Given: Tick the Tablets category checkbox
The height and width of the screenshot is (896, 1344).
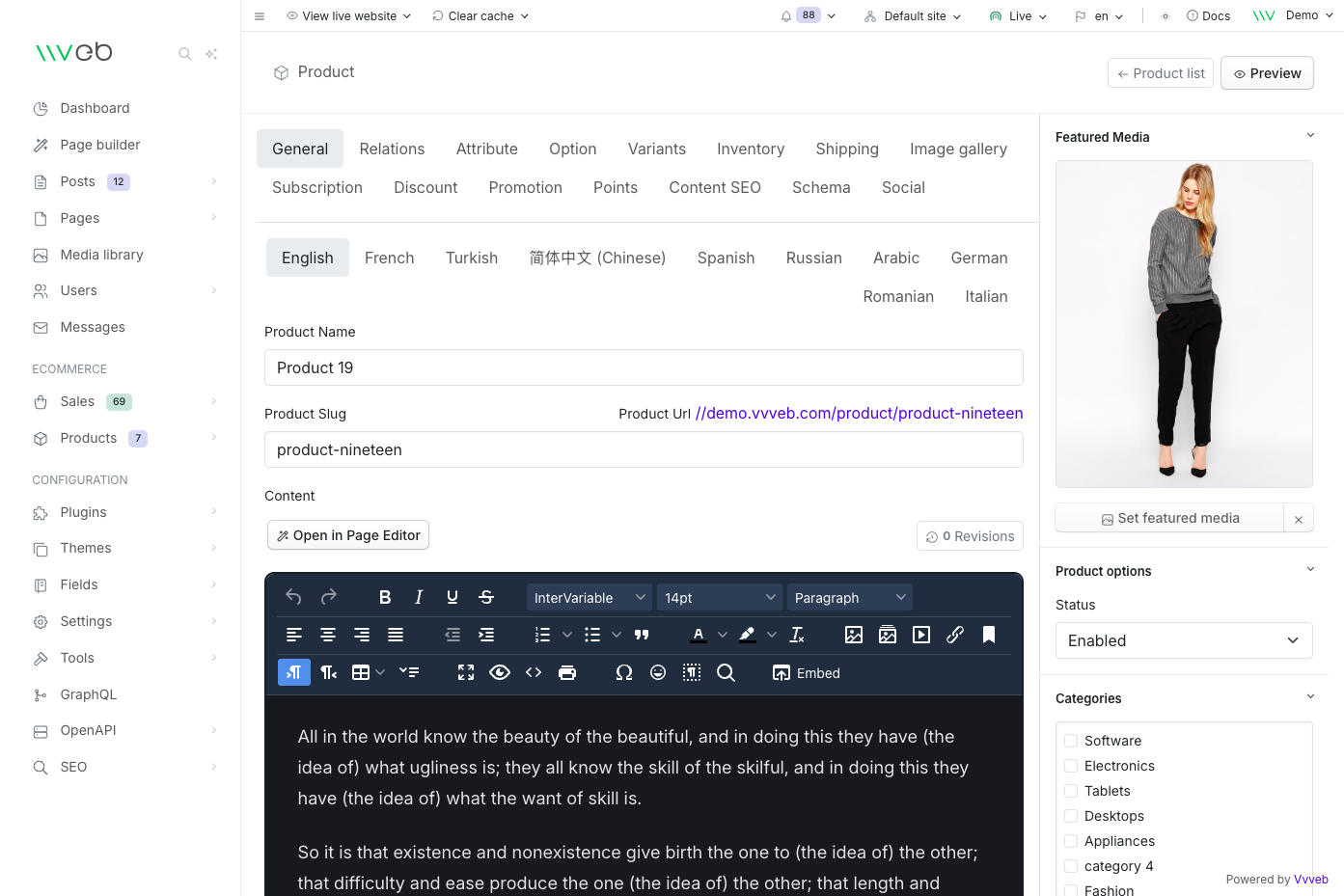Looking at the screenshot, I should 1071,791.
